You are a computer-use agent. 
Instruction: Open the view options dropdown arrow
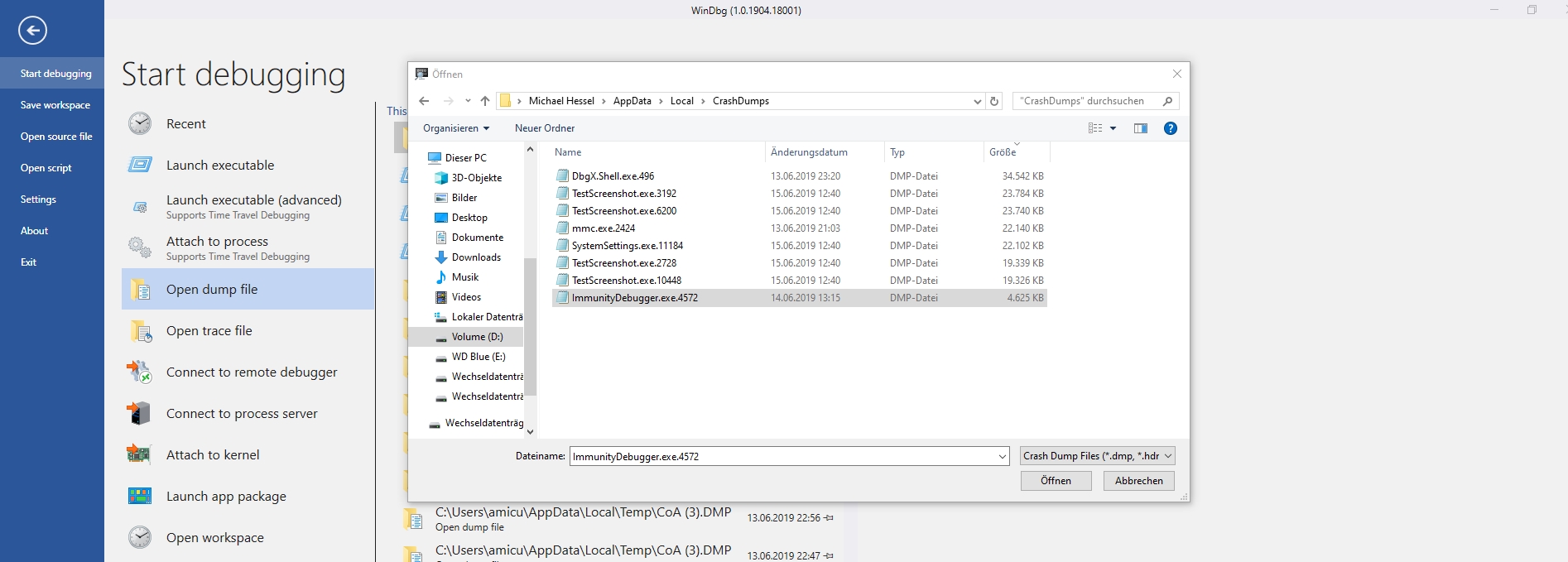click(1113, 128)
